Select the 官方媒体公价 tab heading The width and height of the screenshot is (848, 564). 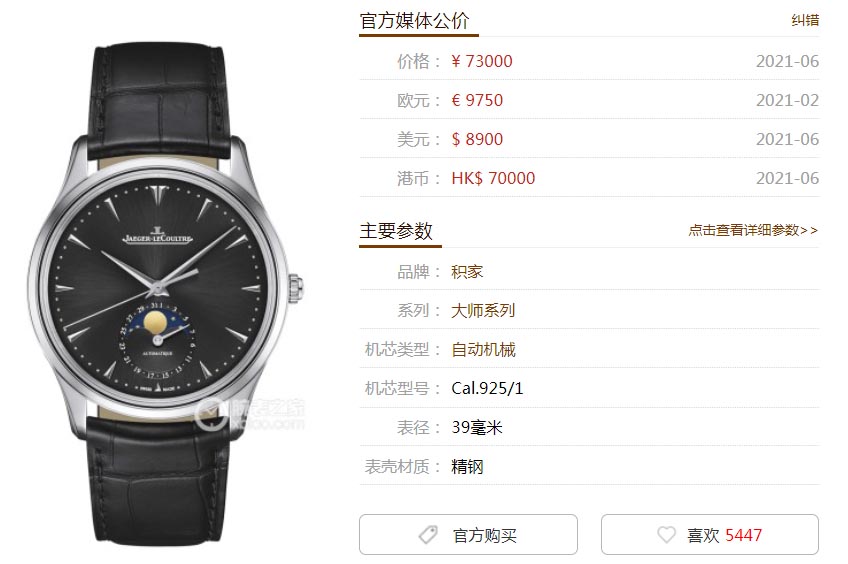pyautogui.click(x=414, y=21)
